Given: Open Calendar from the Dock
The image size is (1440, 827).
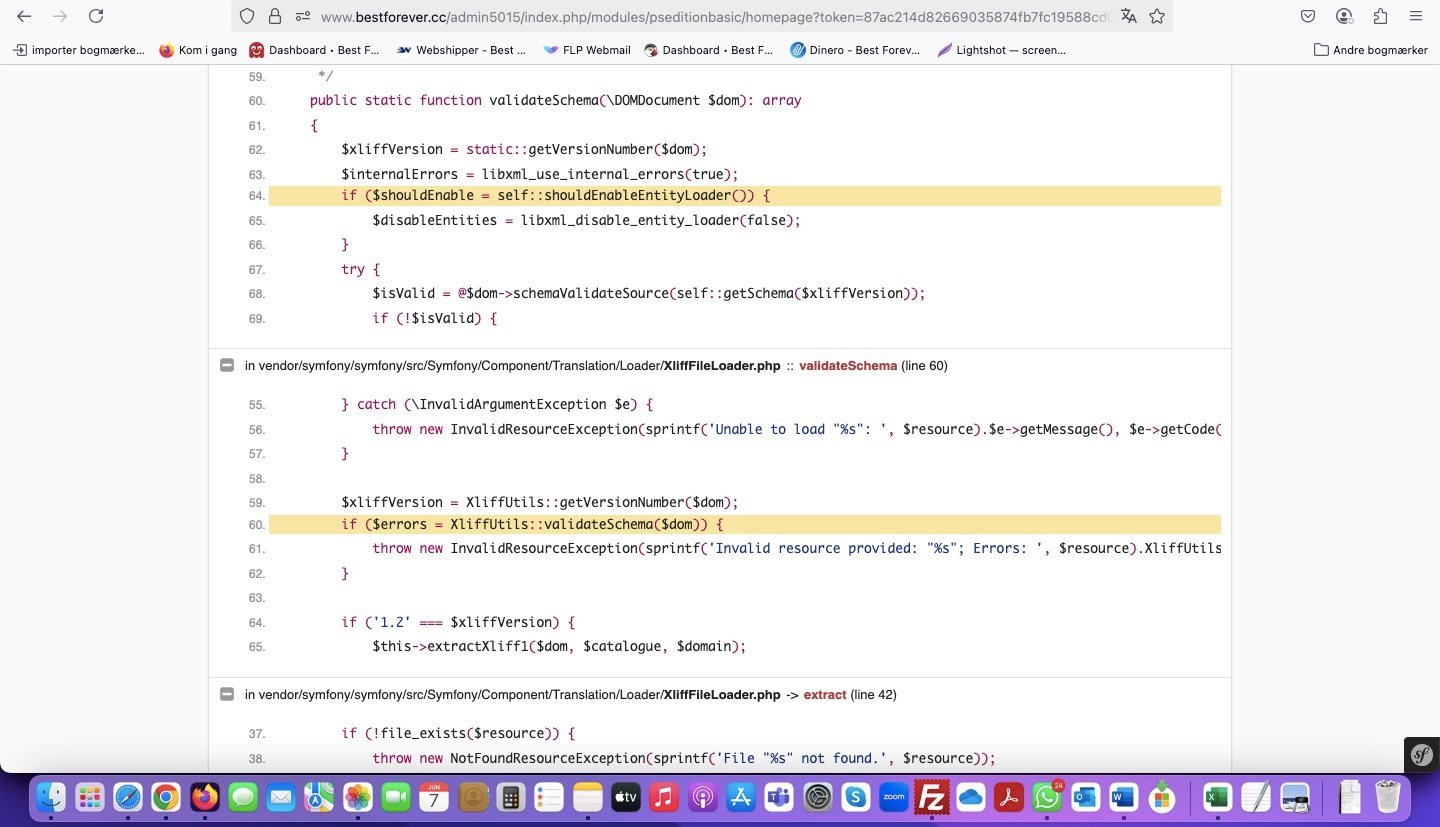Looking at the screenshot, I should click(x=434, y=797).
